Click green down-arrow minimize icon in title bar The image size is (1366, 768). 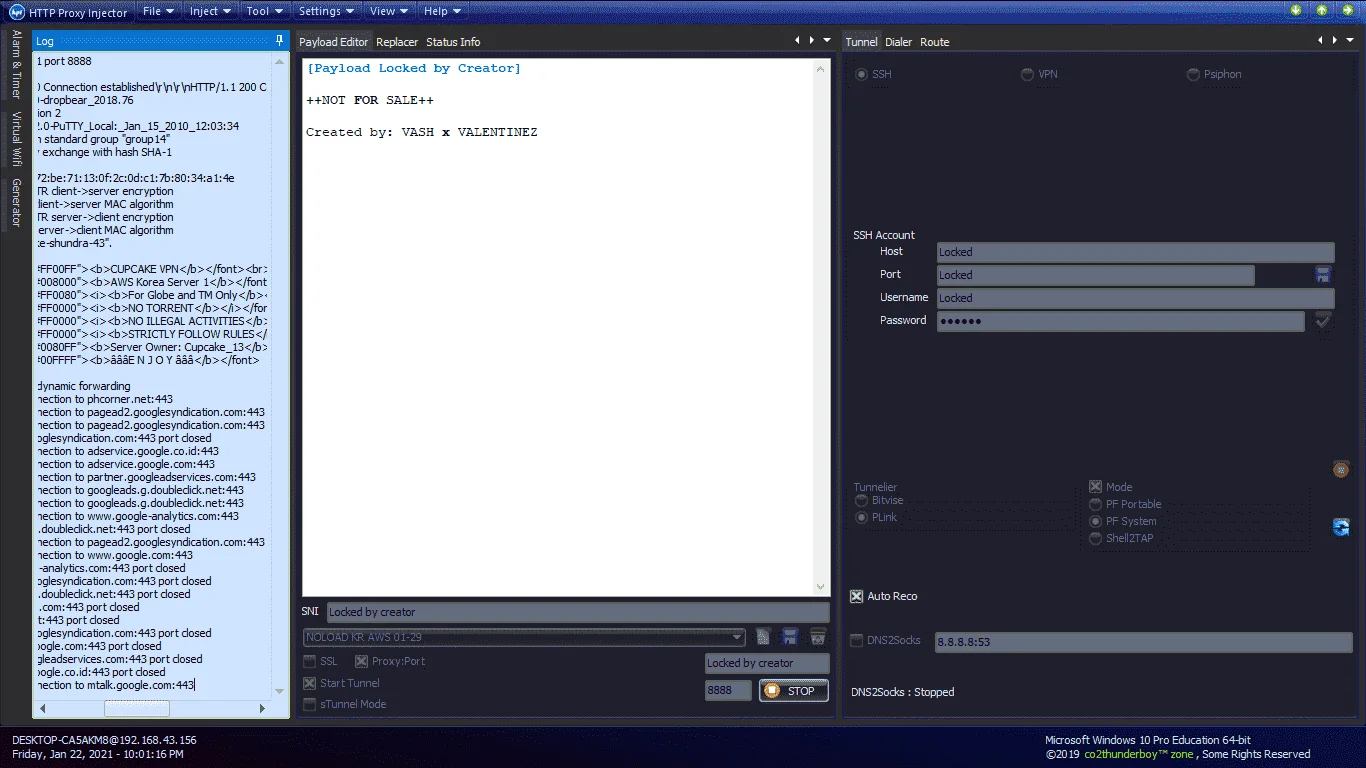pyautogui.click(x=1297, y=11)
